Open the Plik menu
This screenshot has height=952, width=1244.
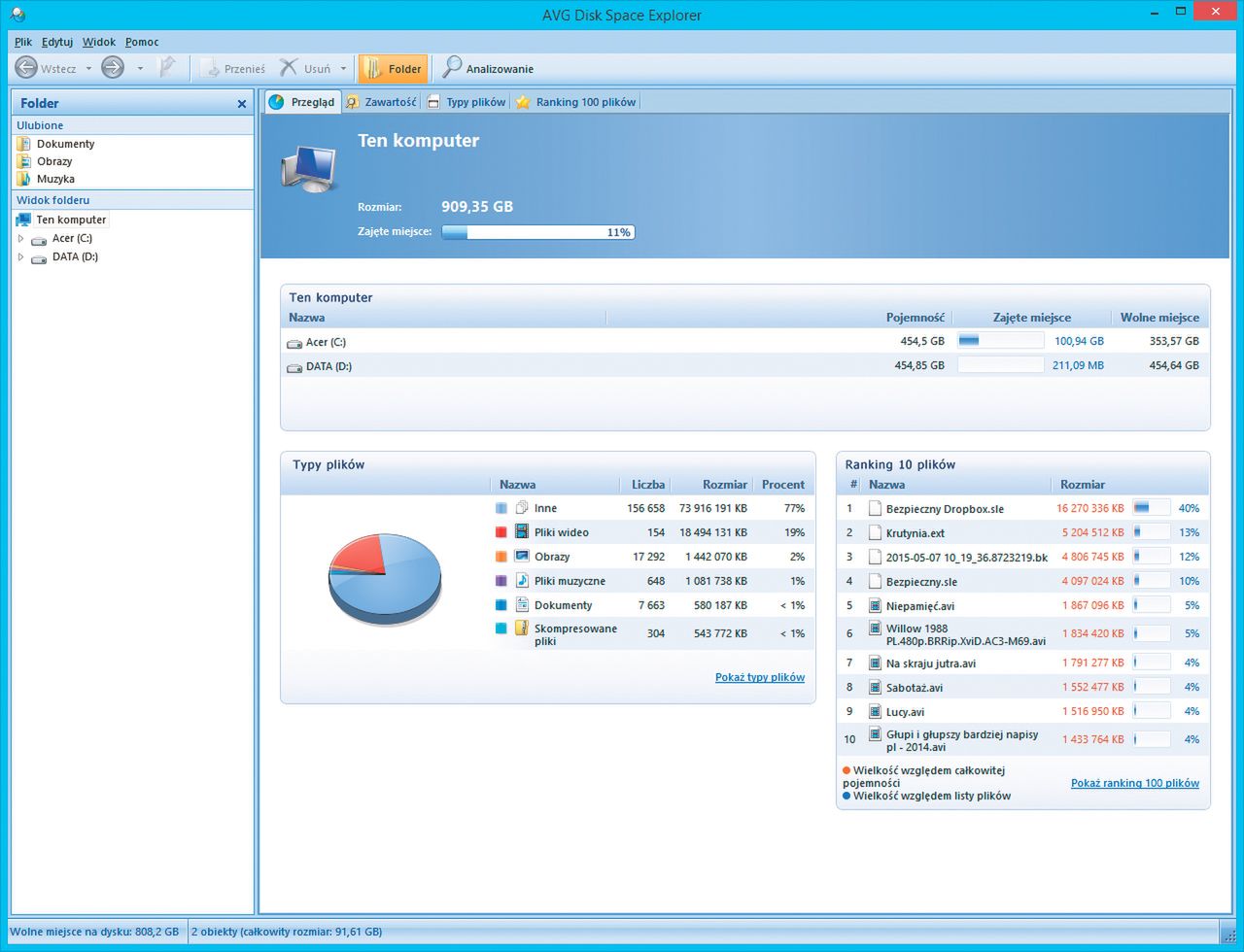tap(23, 42)
